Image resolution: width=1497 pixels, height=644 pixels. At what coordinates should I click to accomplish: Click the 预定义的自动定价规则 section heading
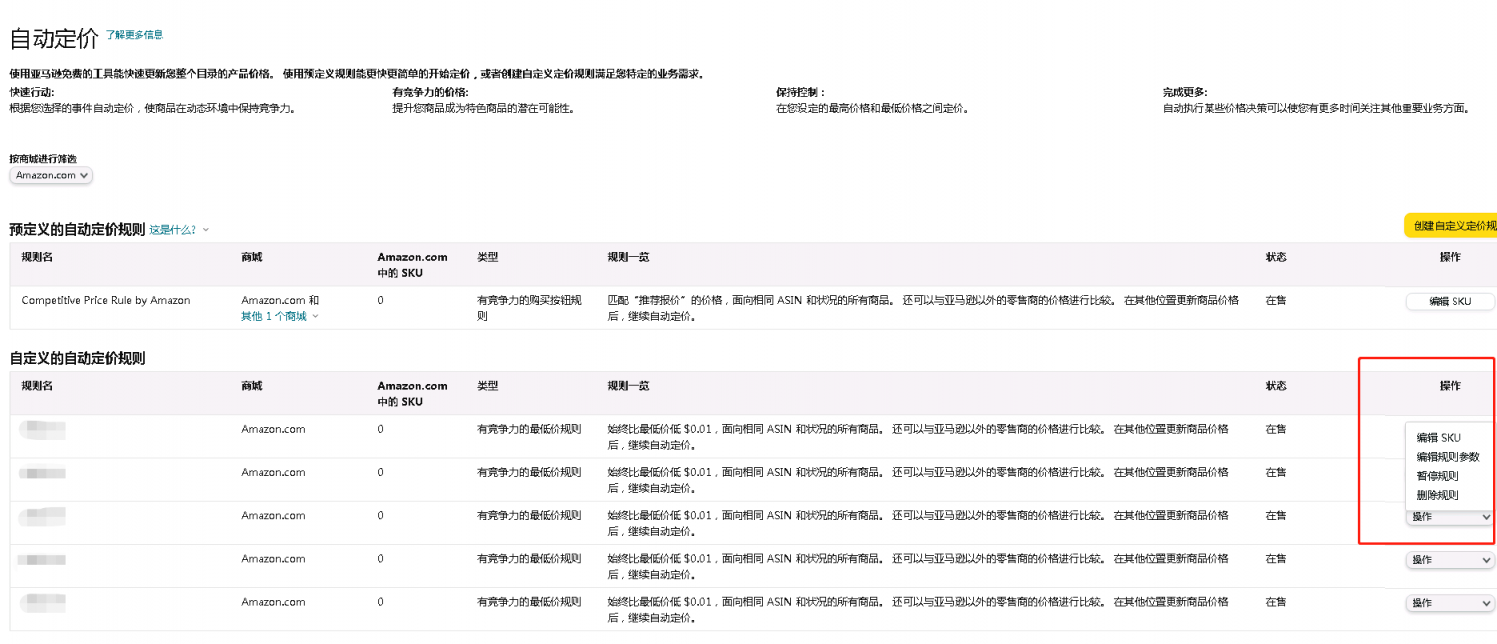[x=77, y=229]
